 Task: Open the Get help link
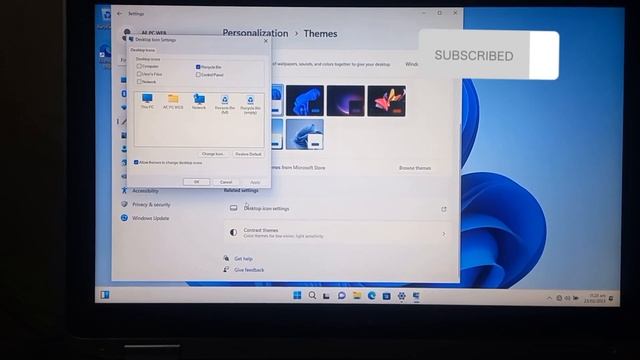[x=243, y=258]
